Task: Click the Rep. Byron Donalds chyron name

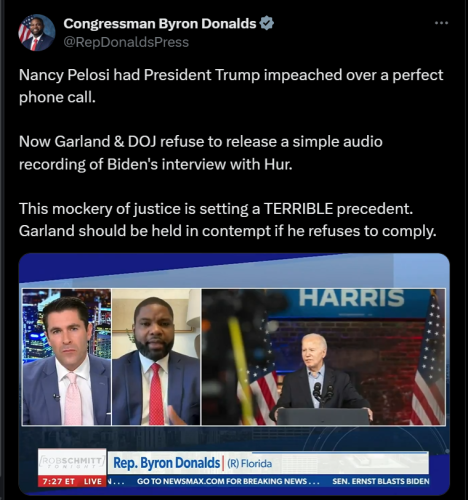Action: (167, 463)
